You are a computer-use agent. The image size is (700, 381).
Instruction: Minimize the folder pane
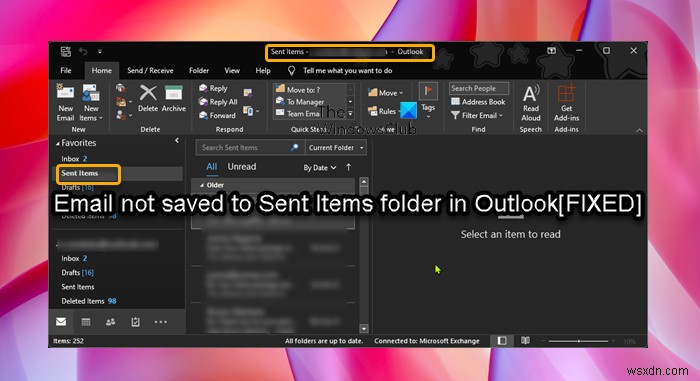point(177,140)
